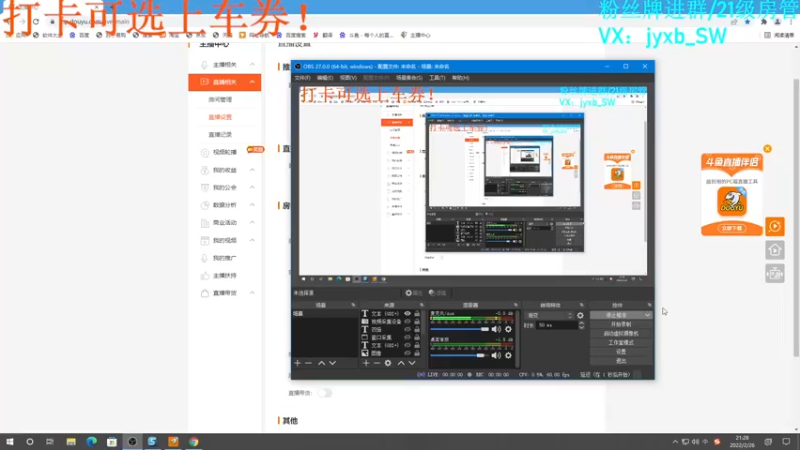Click 退出 in OBS controls
The height and width of the screenshot is (450, 800).
pyautogui.click(x=621, y=361)
